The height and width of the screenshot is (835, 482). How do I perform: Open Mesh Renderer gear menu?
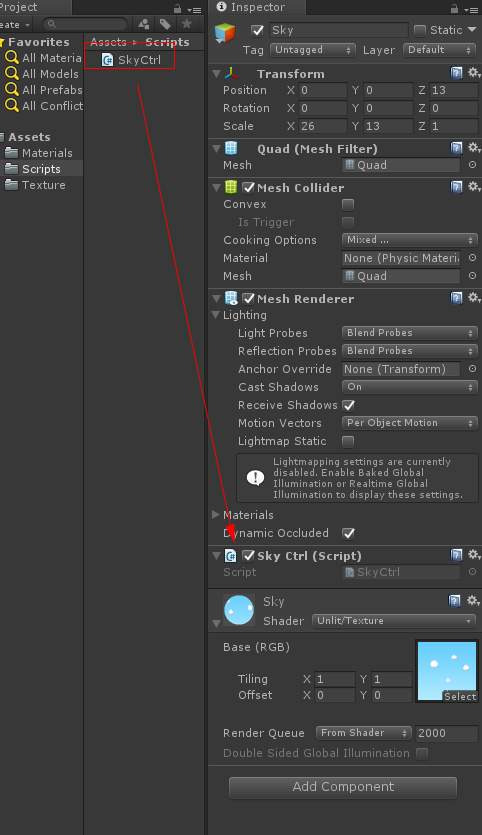(472, 298)
